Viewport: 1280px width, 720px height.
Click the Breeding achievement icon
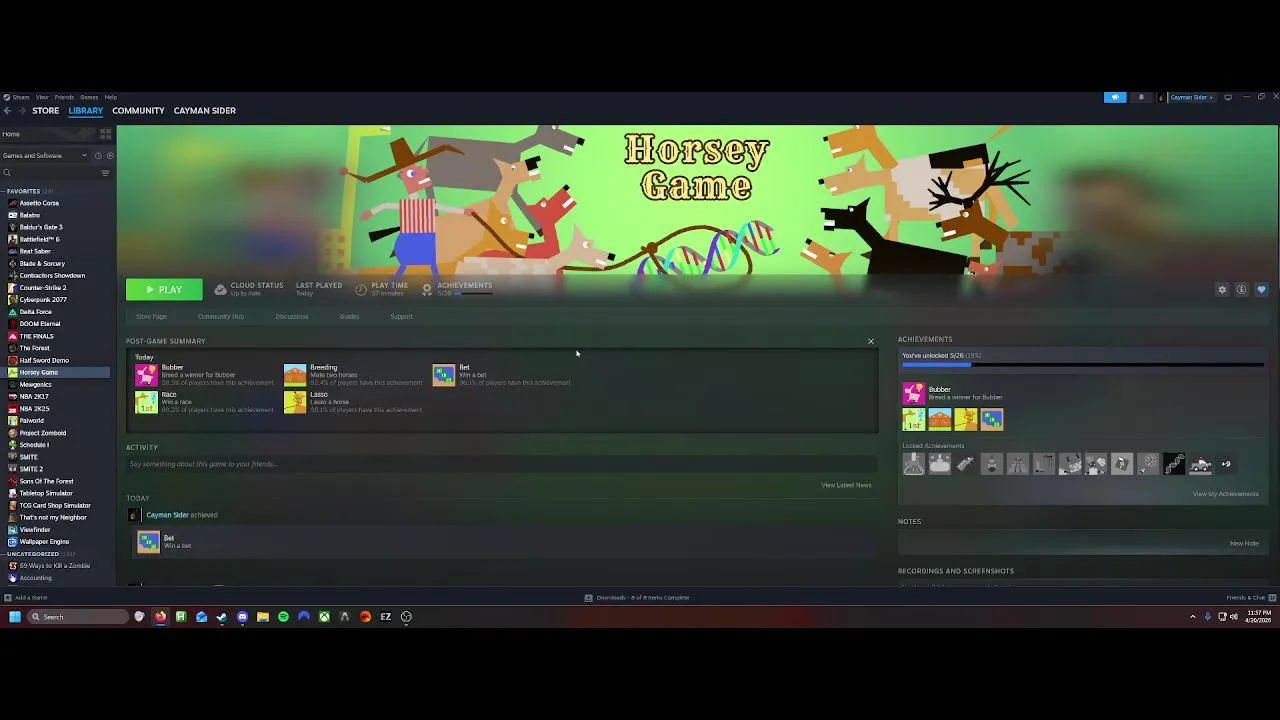295,375
